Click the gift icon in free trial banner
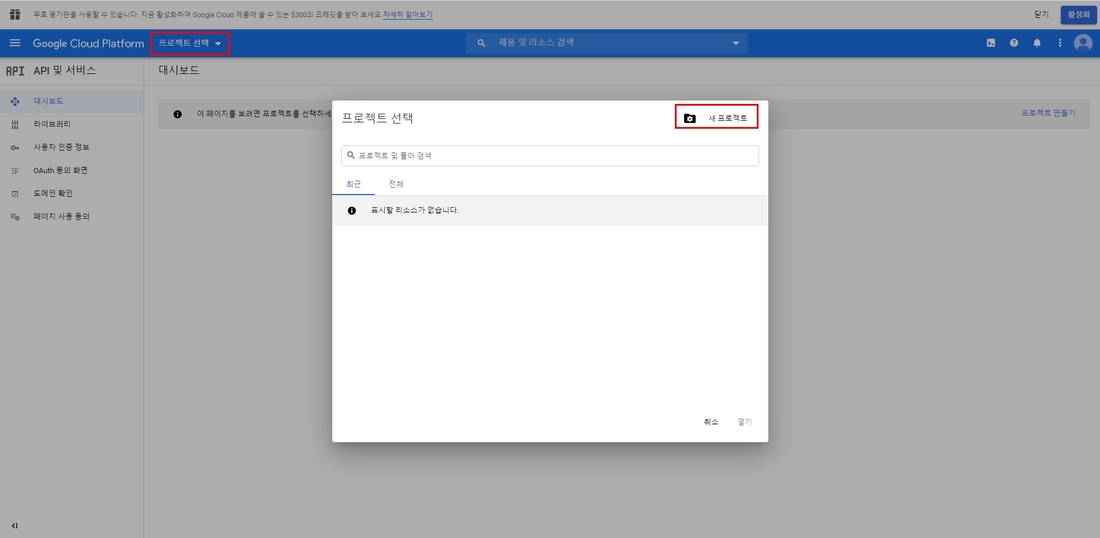The image size is (1100, 538). point(15,14)
